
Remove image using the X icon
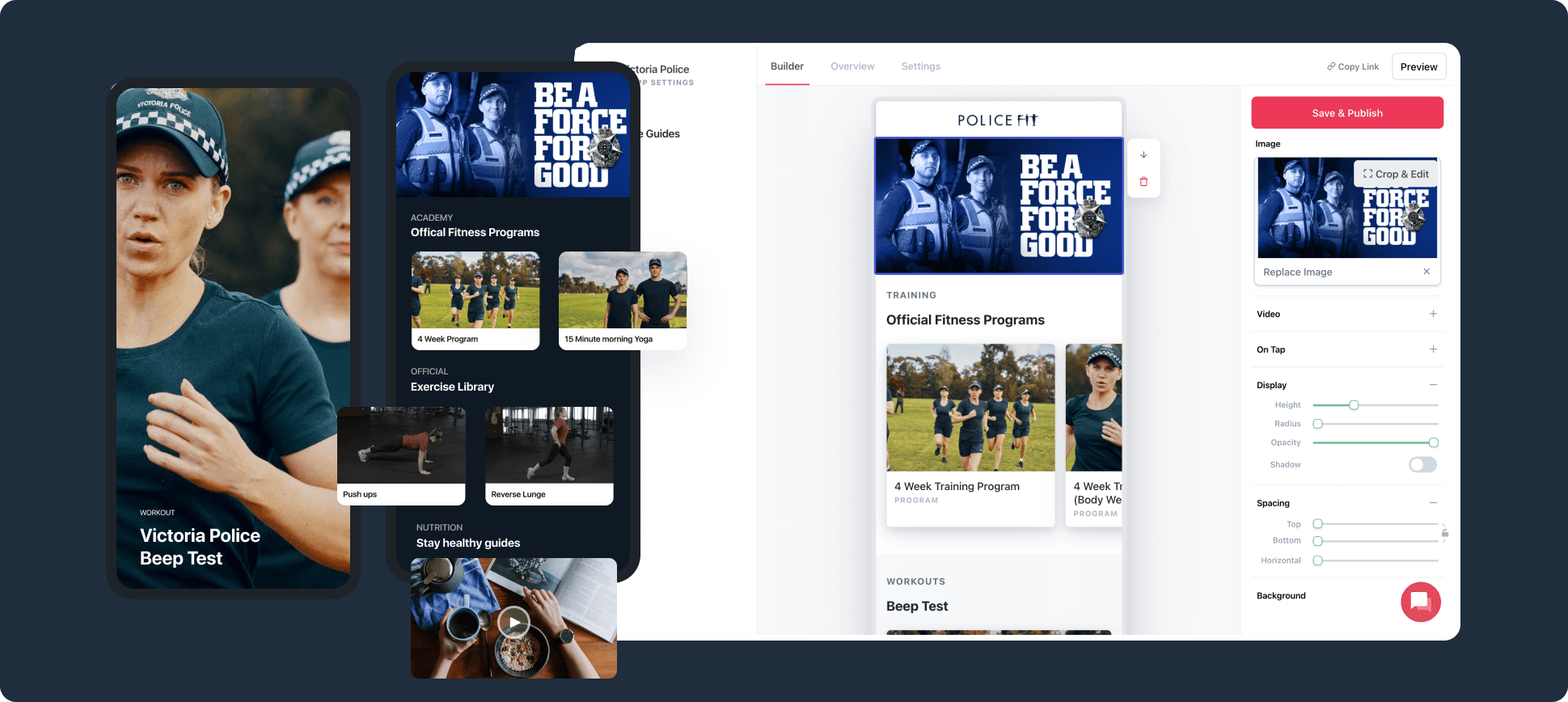pyautogui.click(x=1426, y=272)
